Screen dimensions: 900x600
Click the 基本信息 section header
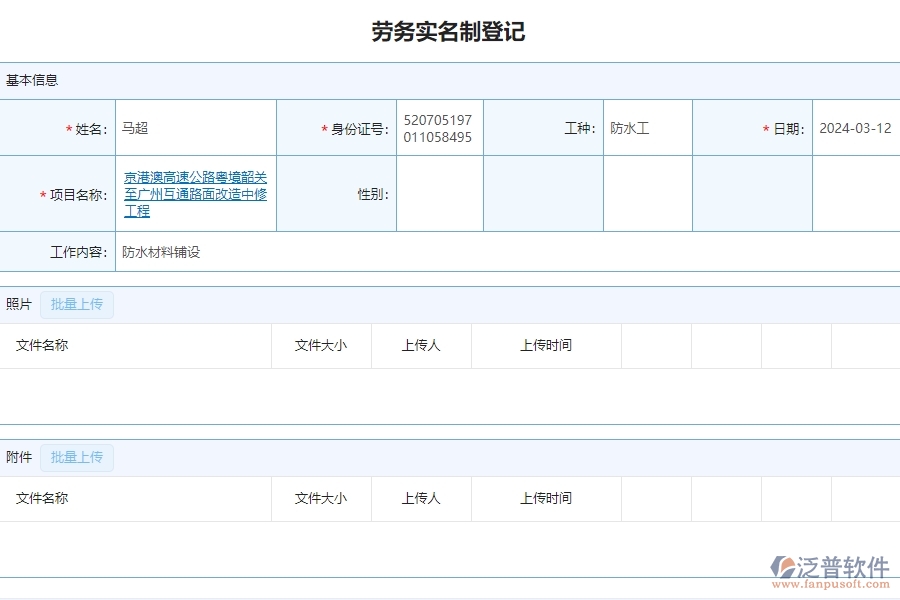click(30, 81)
